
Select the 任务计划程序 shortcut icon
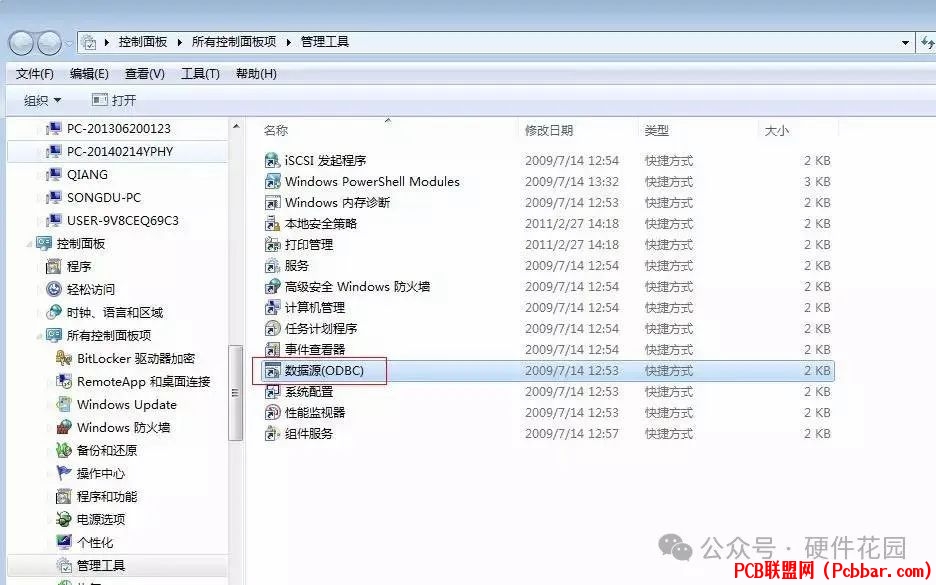pos(272,328)
